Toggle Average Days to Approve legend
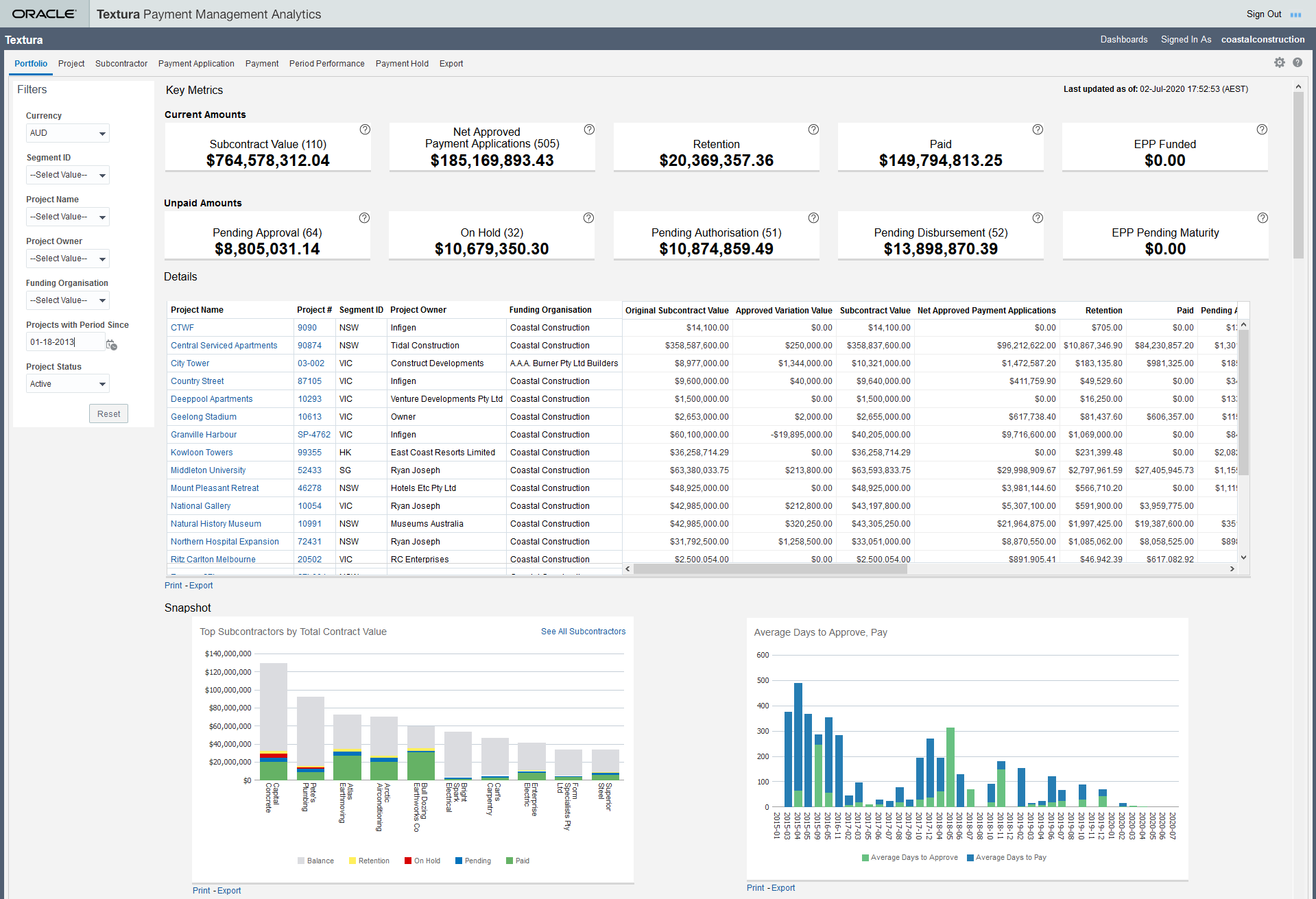Image resolution: width=1316 pixels, height=899 pixels. click(x=909, y=857)
